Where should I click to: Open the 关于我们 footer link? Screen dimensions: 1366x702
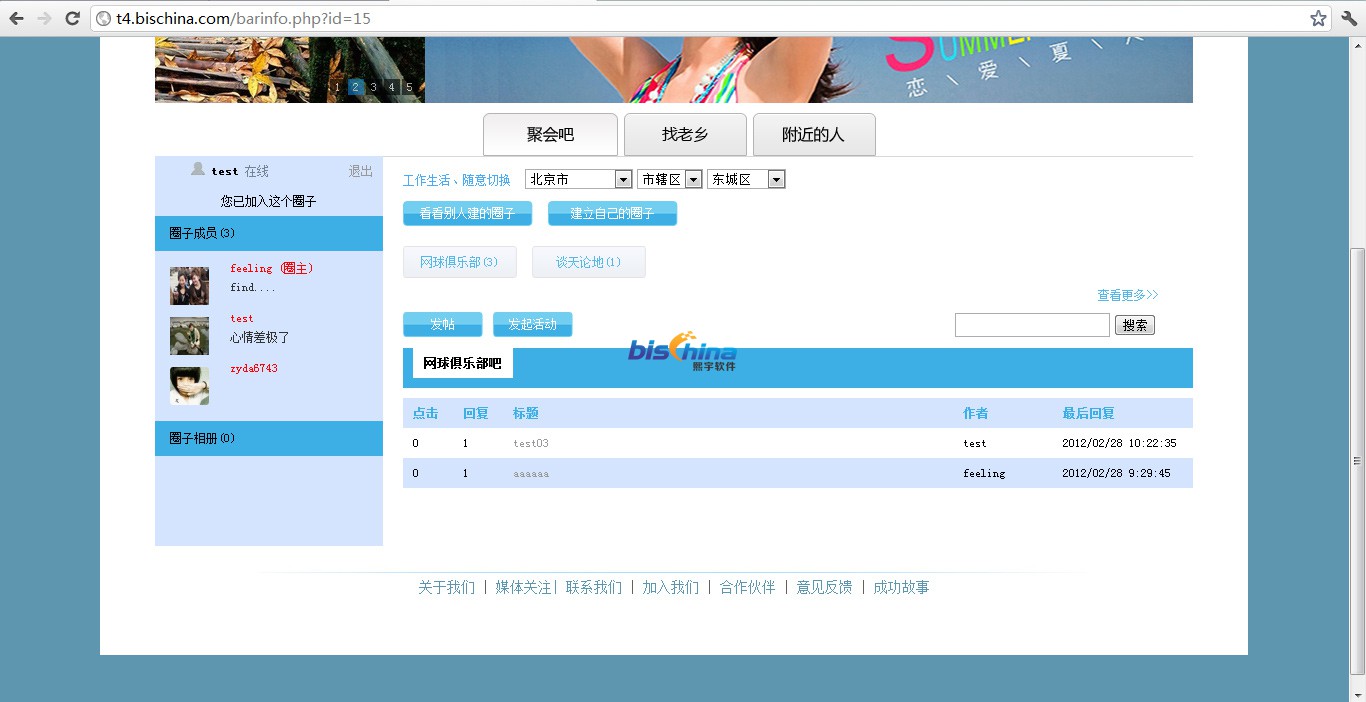point(446,587)
